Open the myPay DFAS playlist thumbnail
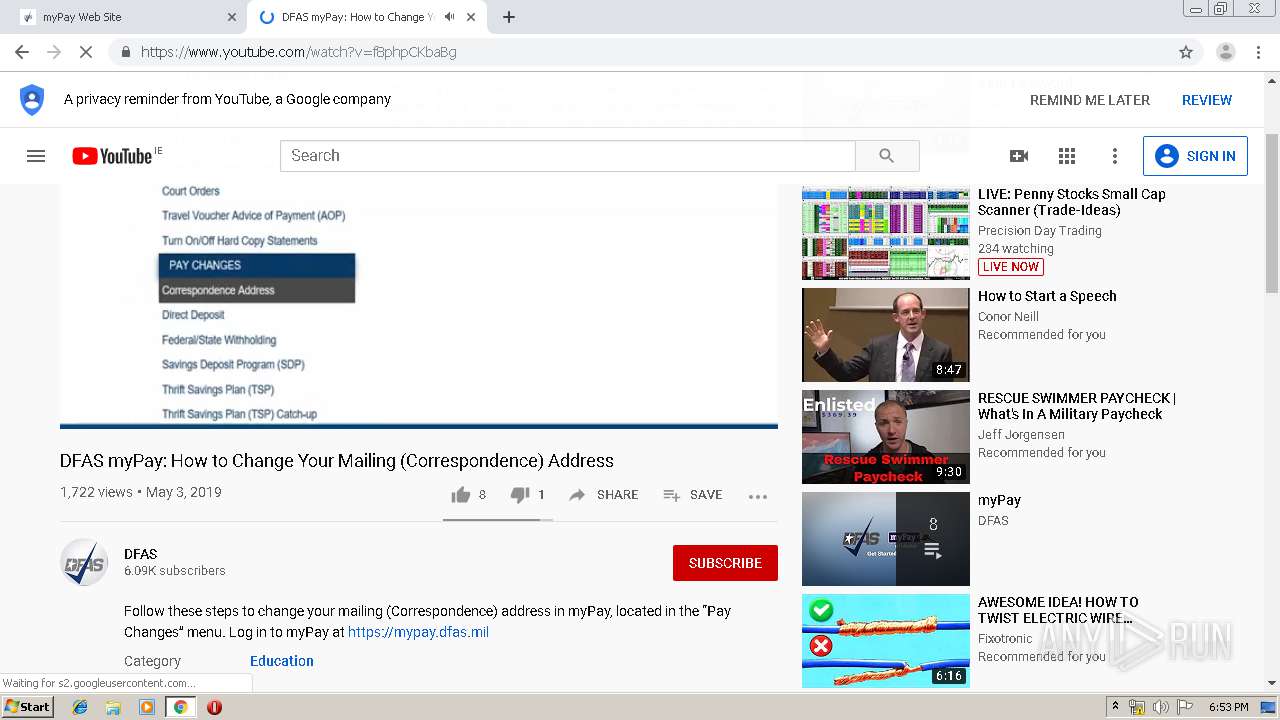Image resolution: width=1280 pixels, height=720 pixels. 886,539
